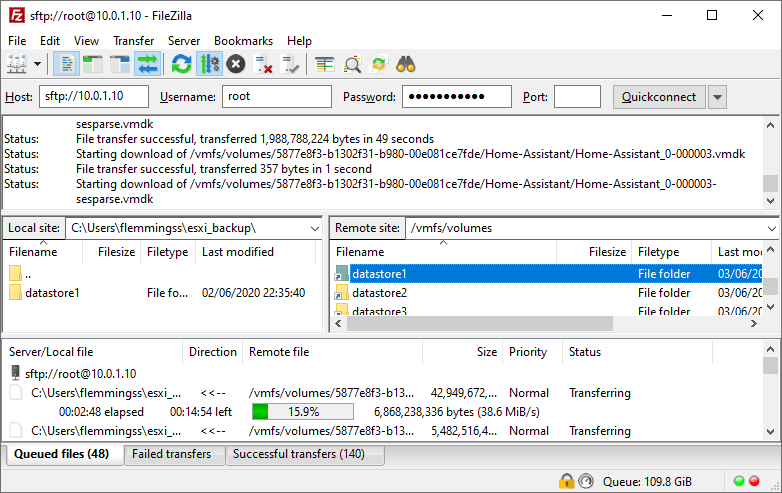Click the 15.9% transfer progress bar

(303, 412)
